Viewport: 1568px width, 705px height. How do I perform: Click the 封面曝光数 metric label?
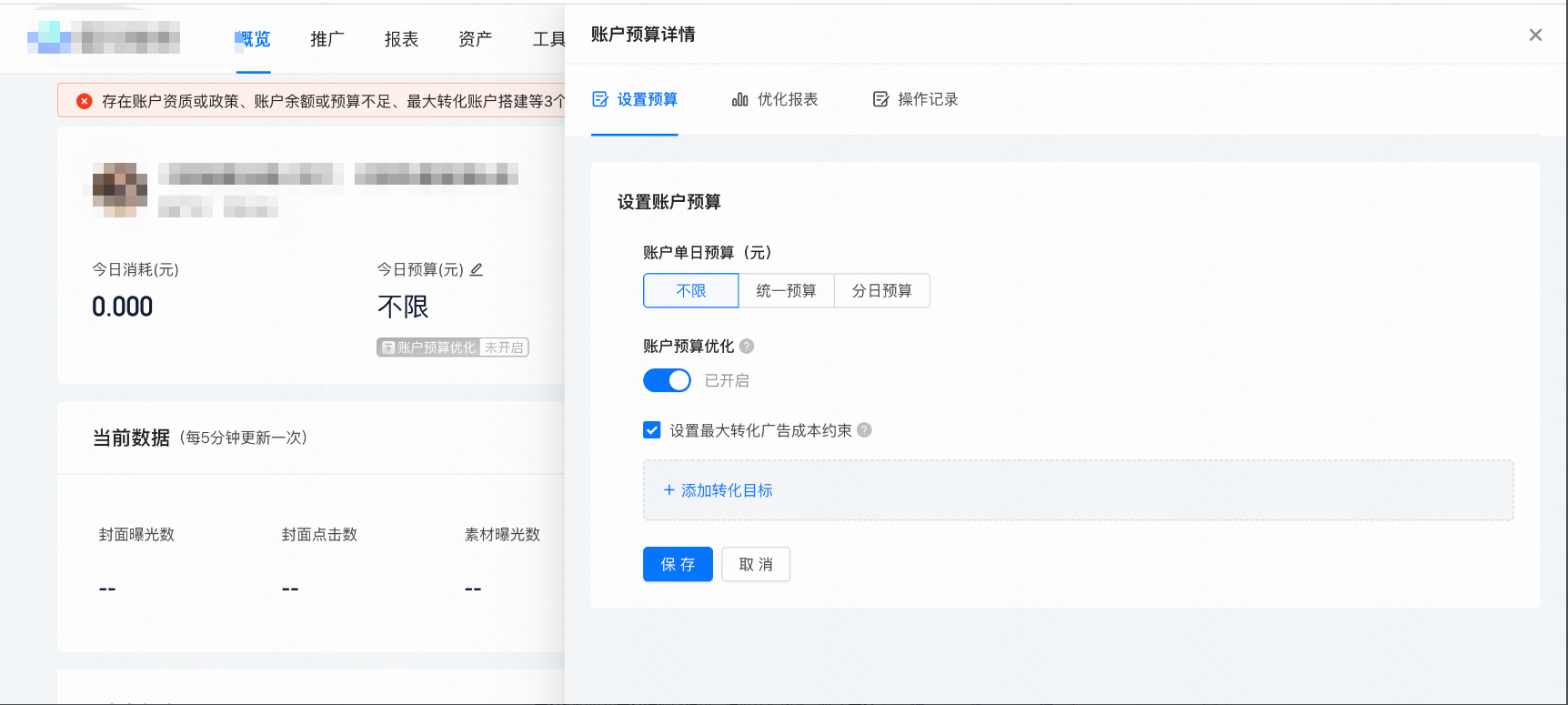coord(136,535)
